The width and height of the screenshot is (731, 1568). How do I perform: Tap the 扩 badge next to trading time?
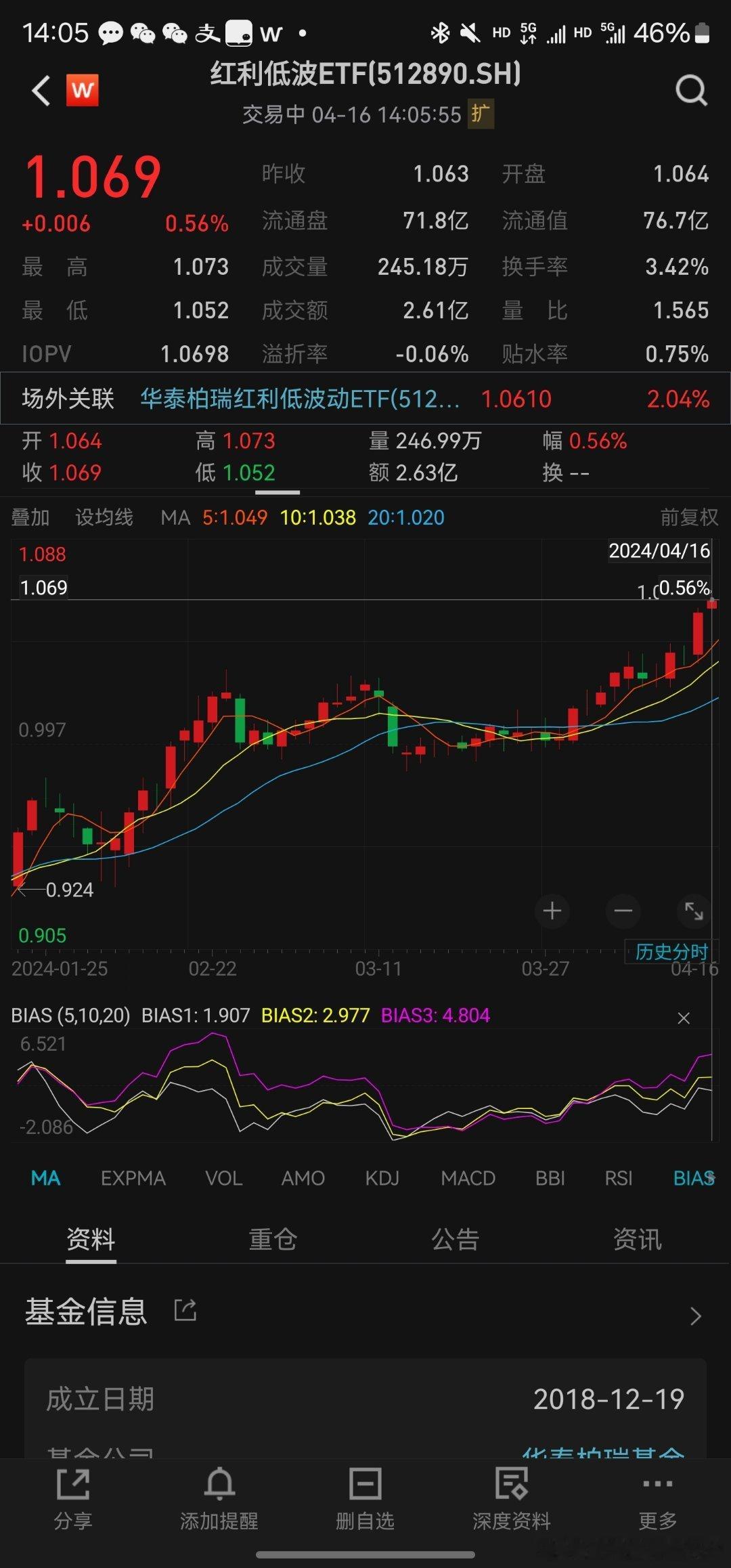pos(481,114)
